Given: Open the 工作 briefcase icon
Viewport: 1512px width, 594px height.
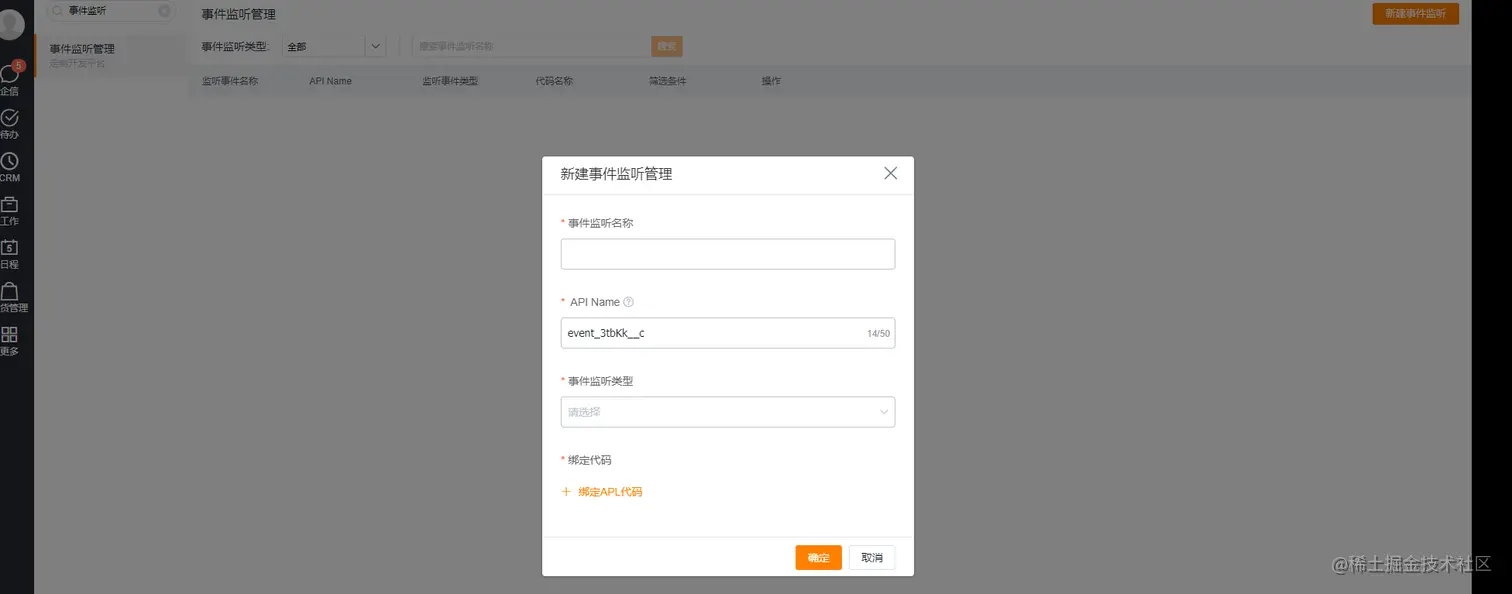Looking at the screenshot, I should [x=10, y=205].
